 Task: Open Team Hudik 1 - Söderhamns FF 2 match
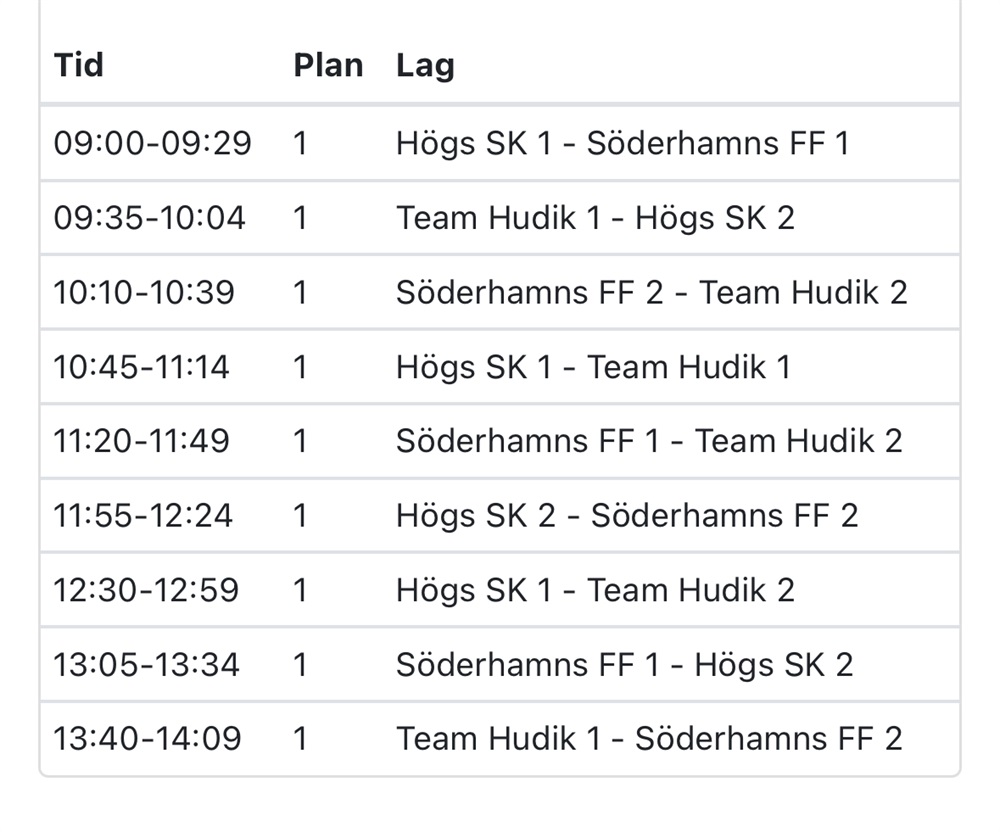point(649,738)
